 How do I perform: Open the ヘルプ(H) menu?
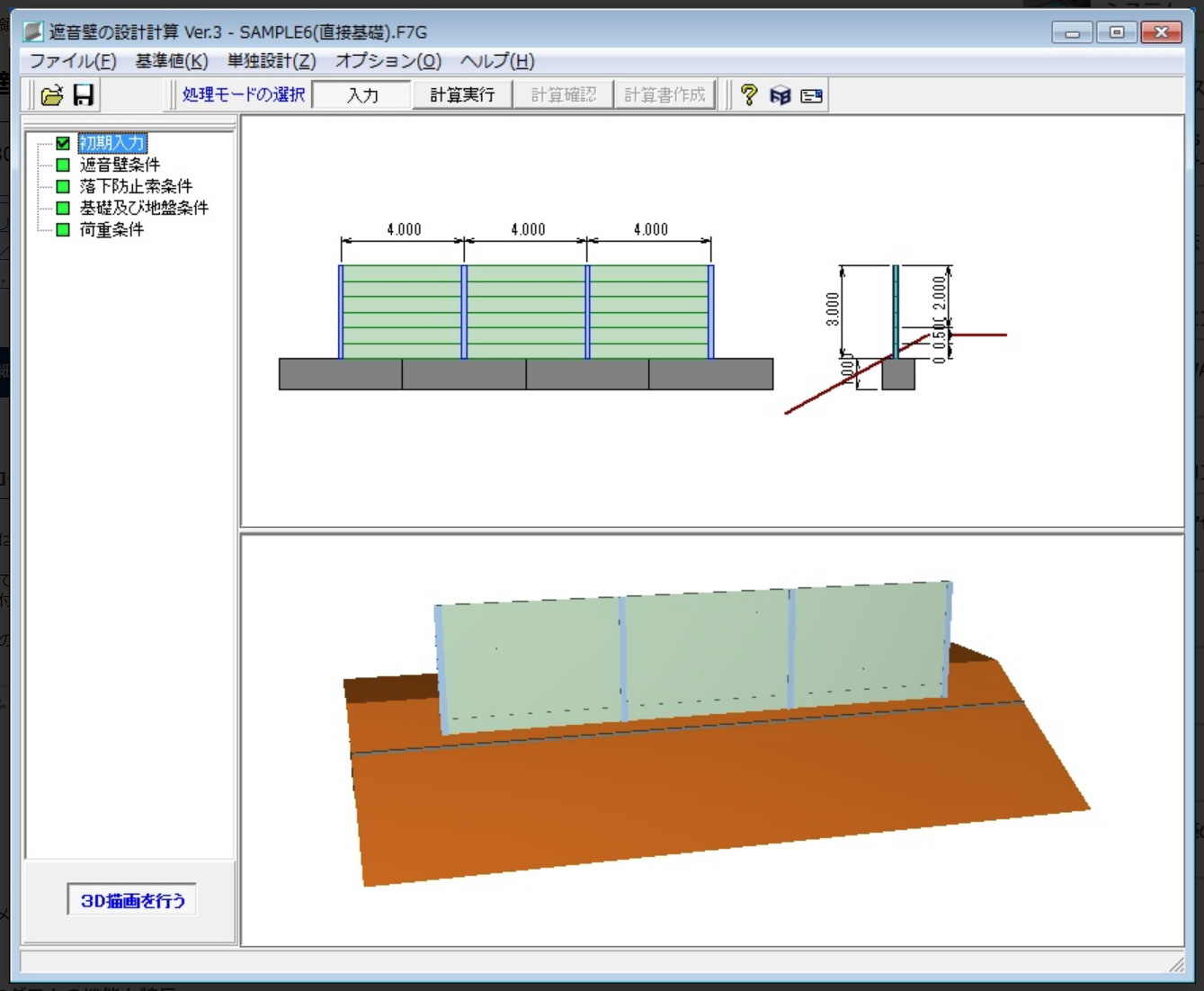[497, 61]
